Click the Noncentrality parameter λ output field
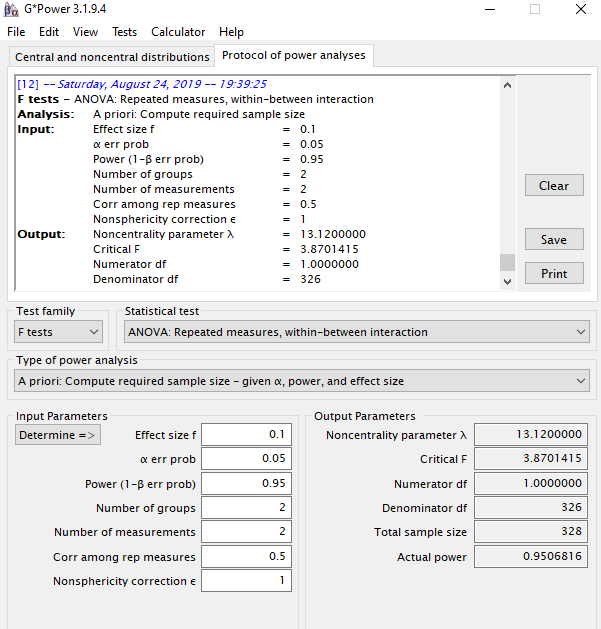This screenshot has height=629, width=601. (x=531, y=434)
